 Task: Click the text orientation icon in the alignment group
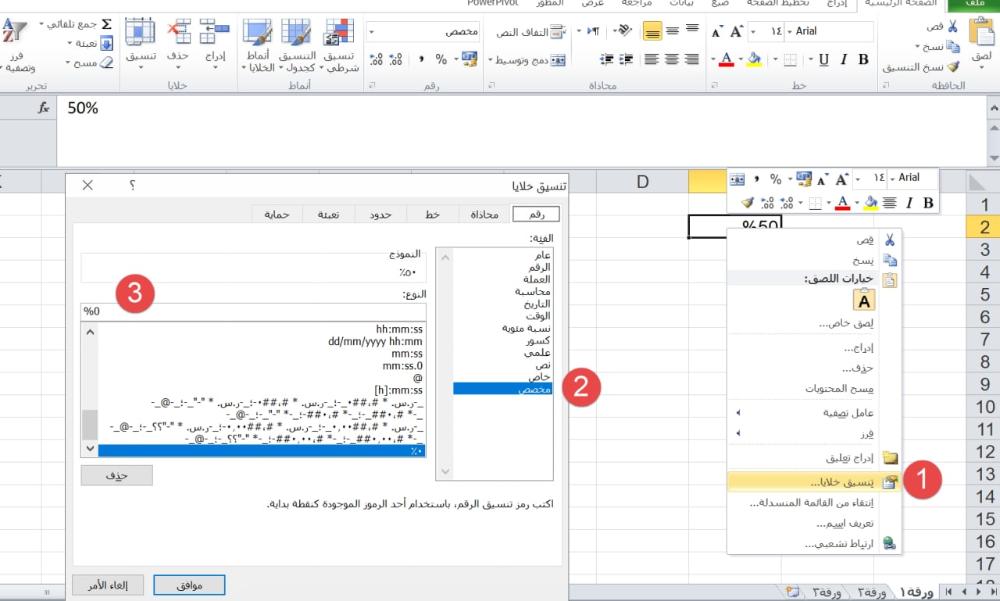coord(625,30)
